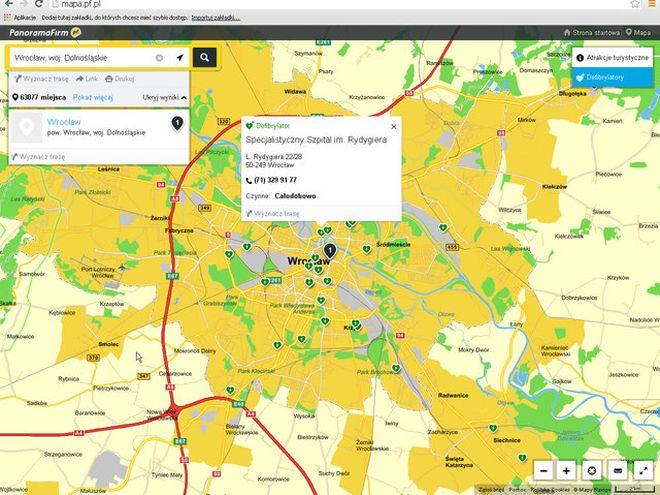This screenshot has width=660, height=495.
Task: Click Pokaż więcej link
Action: [x=93, y=97]
